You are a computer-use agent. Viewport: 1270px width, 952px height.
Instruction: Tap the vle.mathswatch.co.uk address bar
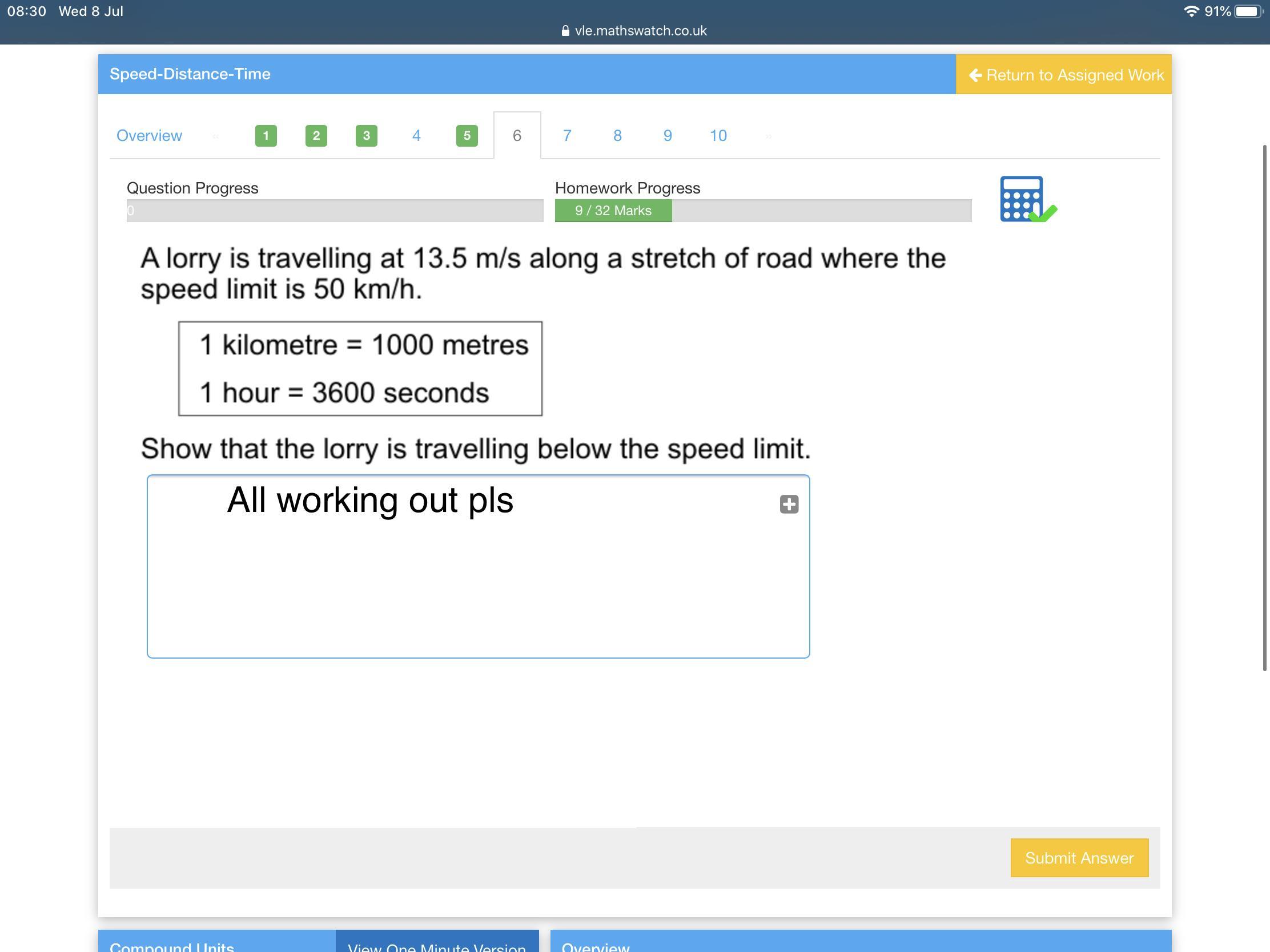[x=640, y=31]
